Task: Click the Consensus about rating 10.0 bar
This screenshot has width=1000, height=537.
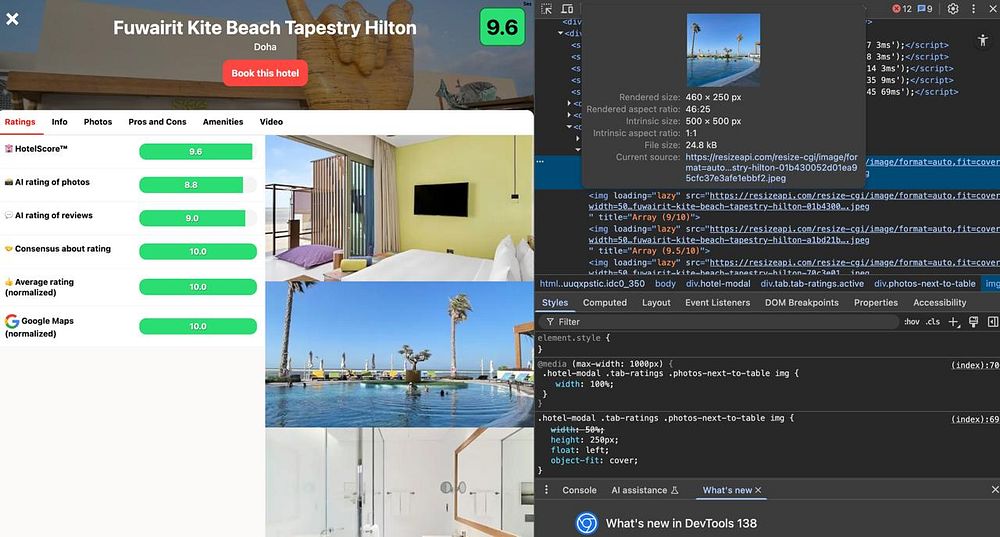Action: coord(198,251)
